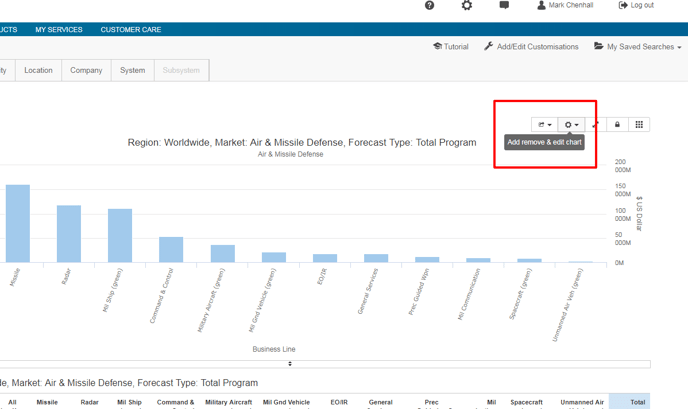Open the settings gear in top bar
Image resolution: width=688 pixels, height=409 pixels.
(467, 5)
